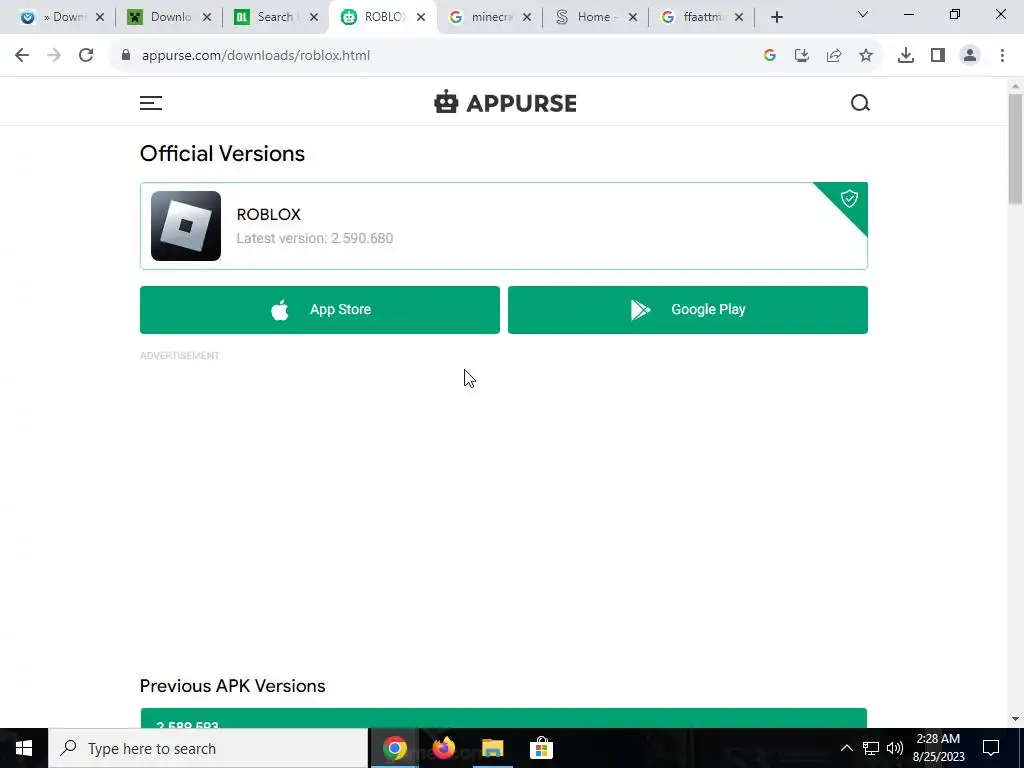
Task: Click the ROBLOX title text
Action: click(268, 214)
